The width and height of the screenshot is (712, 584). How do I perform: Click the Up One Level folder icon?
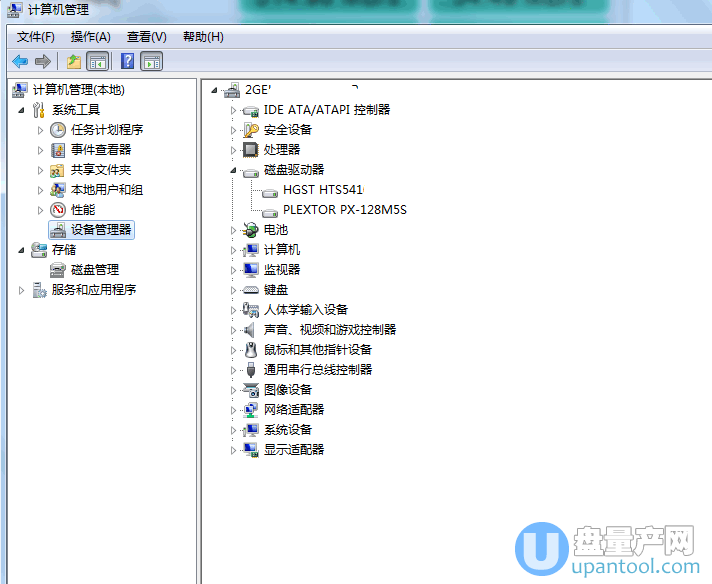point(74,62)
